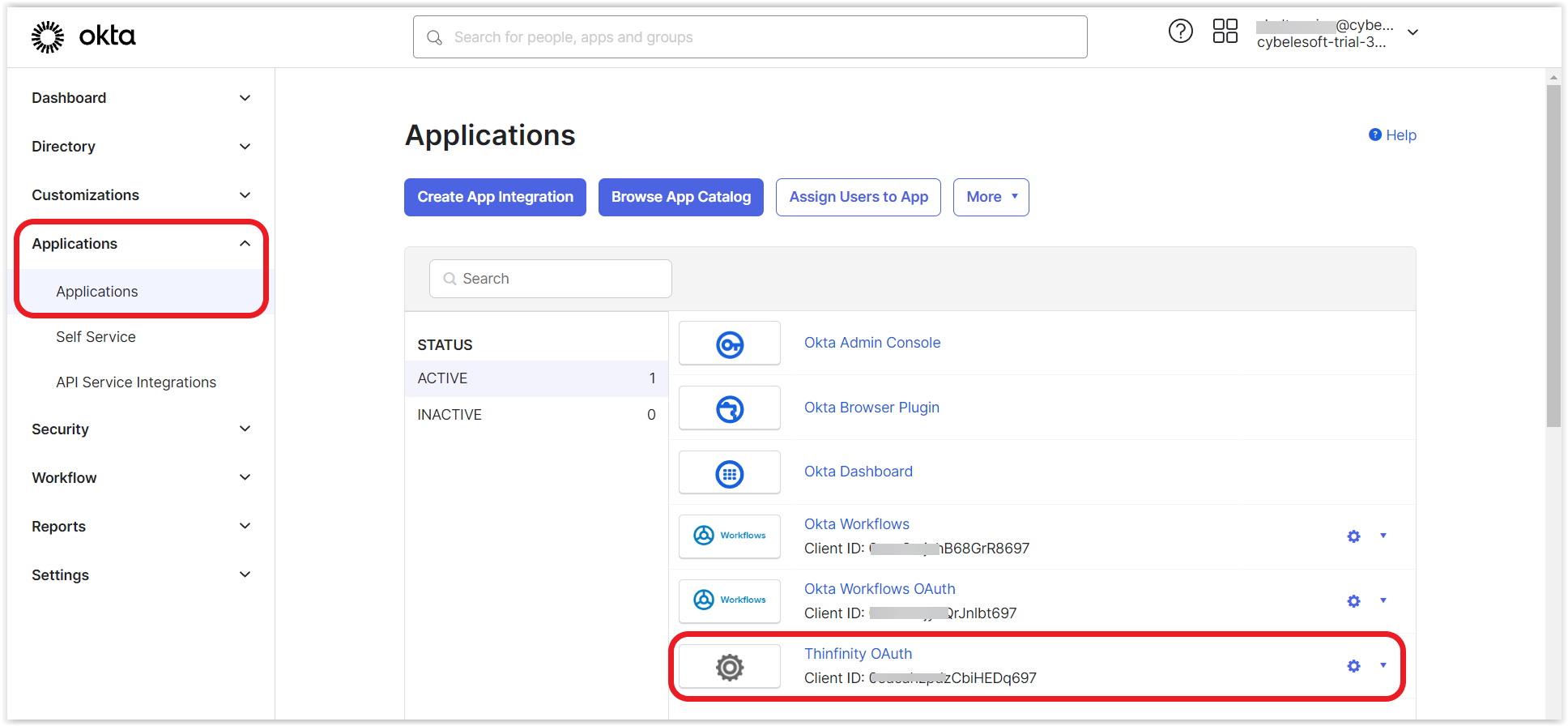Screen dimensions: 1568x726
Task: Open the help question mark icon
Action: tap(1180, 32)
